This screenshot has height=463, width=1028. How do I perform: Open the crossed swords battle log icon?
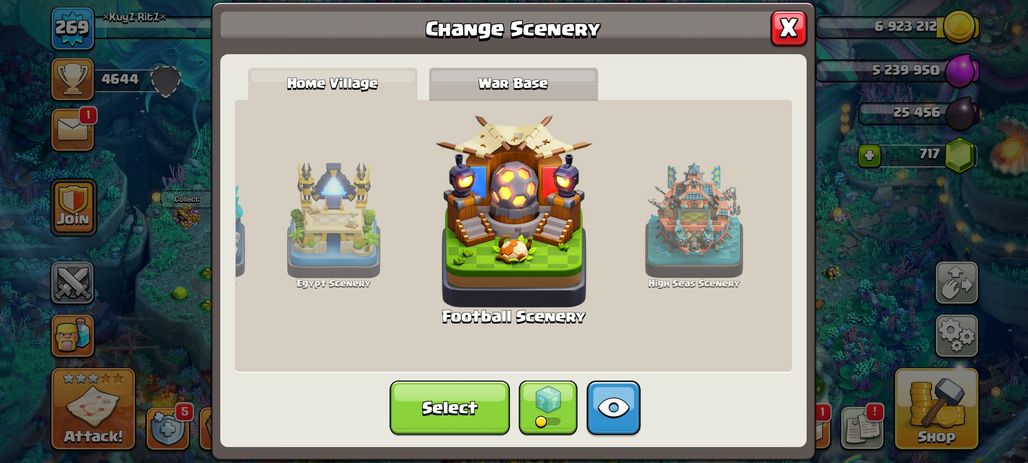73,283
